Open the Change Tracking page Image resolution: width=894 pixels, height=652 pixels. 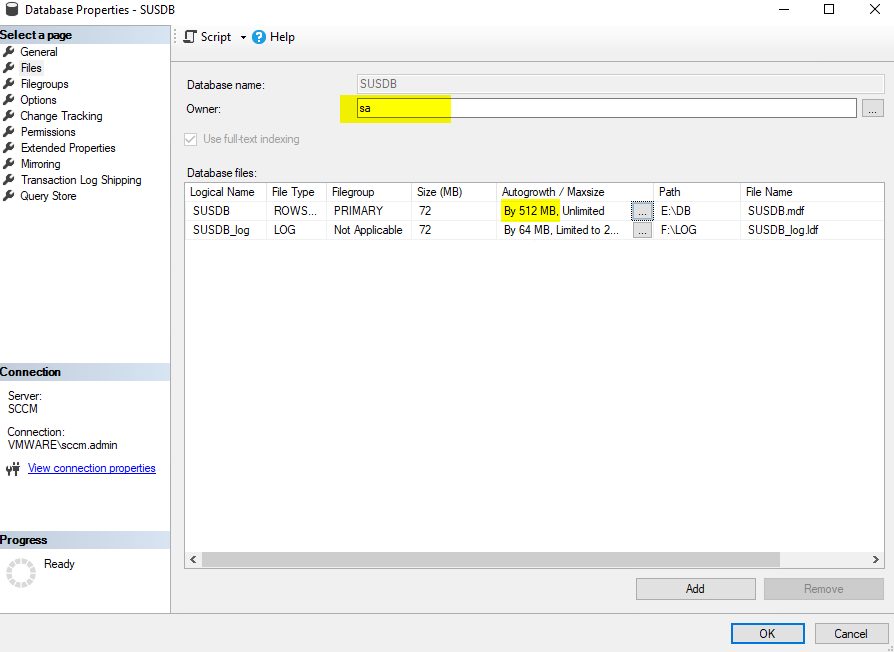click(x=61, y=116)
